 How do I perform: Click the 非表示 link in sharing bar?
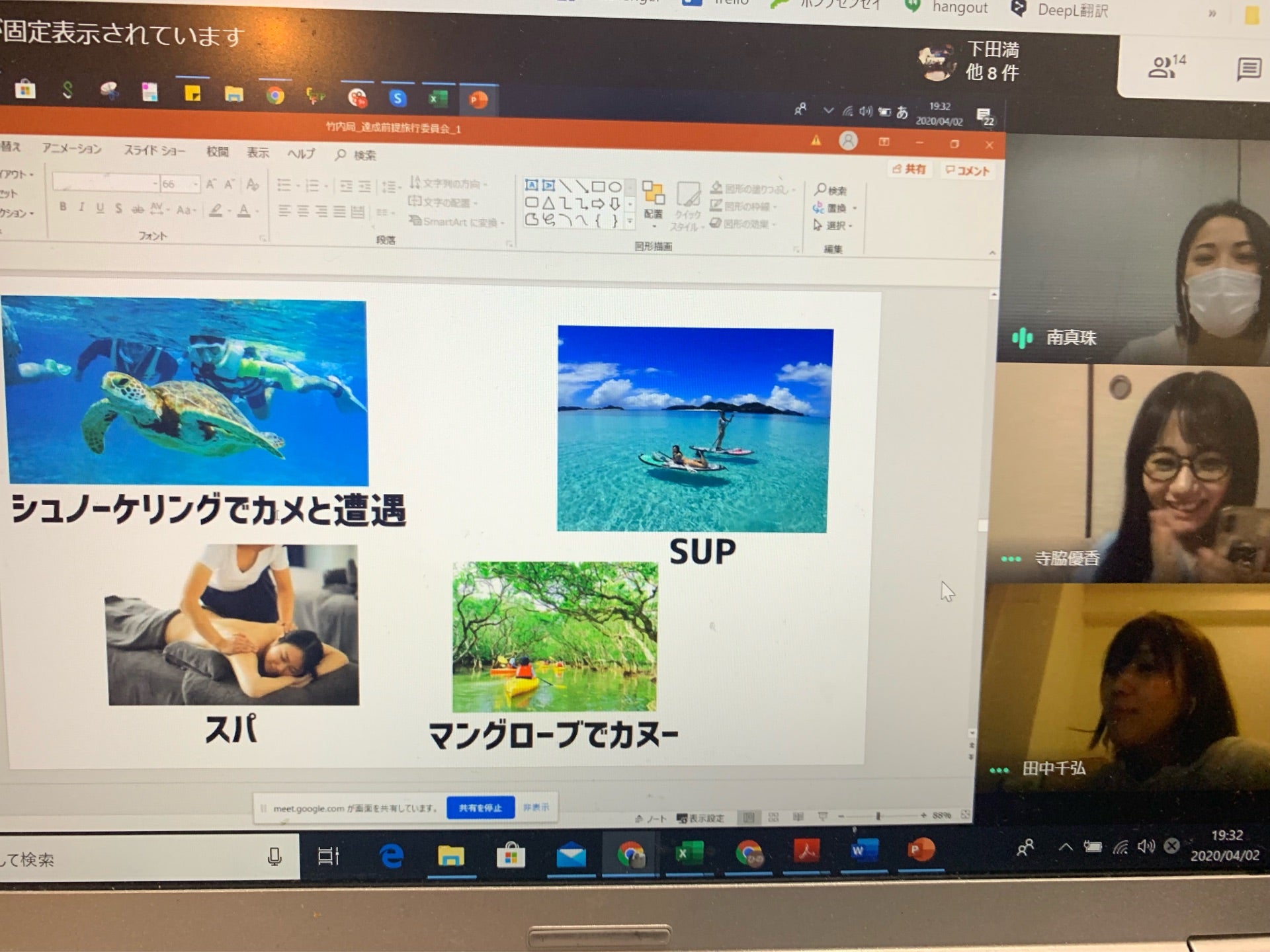536,807
